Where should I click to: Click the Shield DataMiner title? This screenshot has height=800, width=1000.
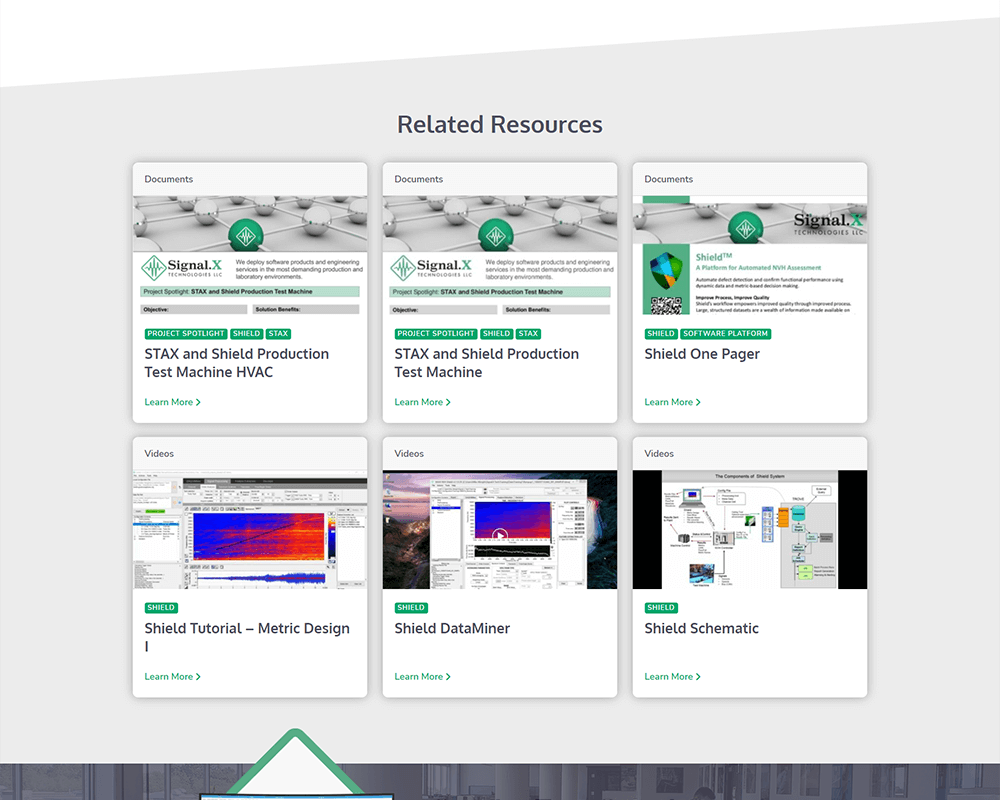coord(454,628)
